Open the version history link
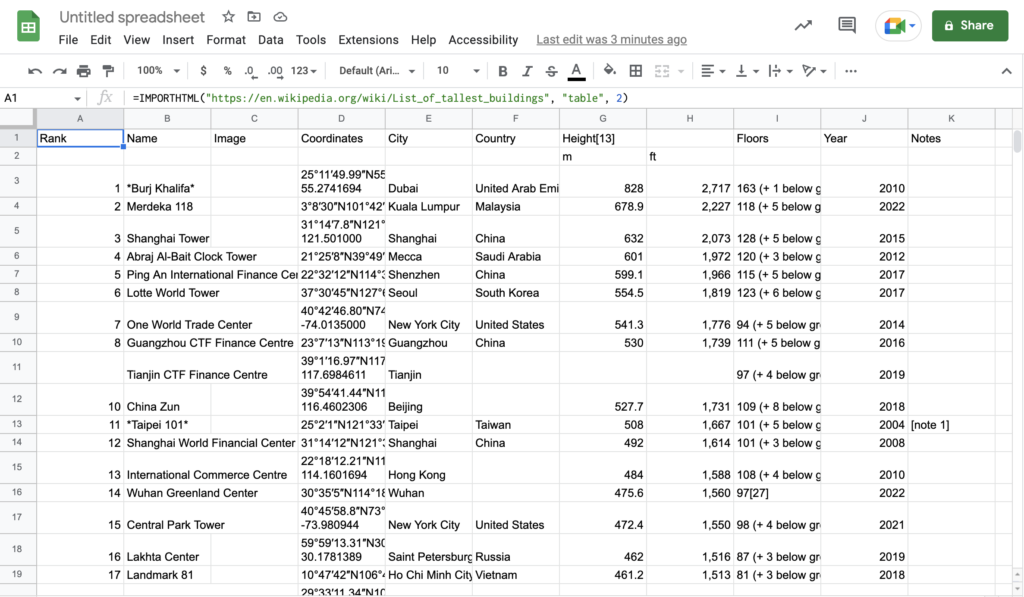 click(611, 40)
